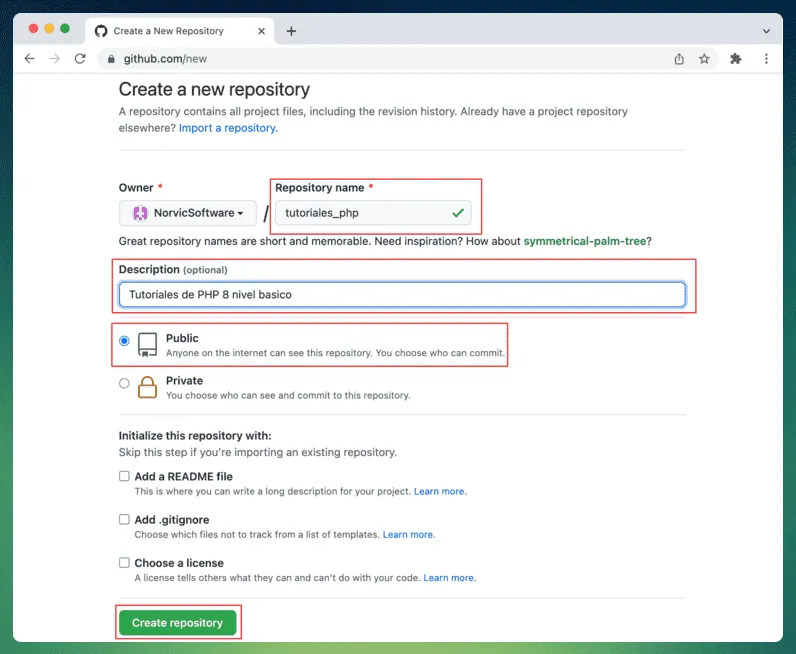Use the suggested name symmetrical-palm-tree
Image resolution: width=796 pixels, height=654 pixels.
click(x=585, y=241)
